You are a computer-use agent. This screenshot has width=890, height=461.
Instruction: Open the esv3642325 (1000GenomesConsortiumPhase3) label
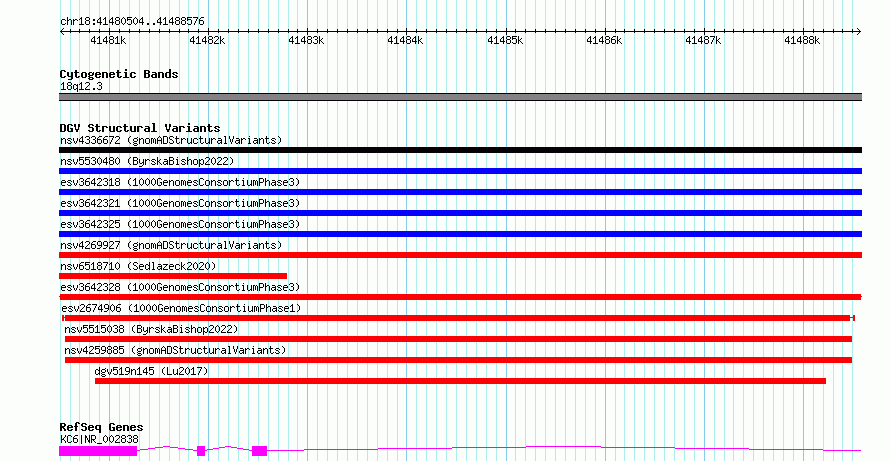click(180, 224)
